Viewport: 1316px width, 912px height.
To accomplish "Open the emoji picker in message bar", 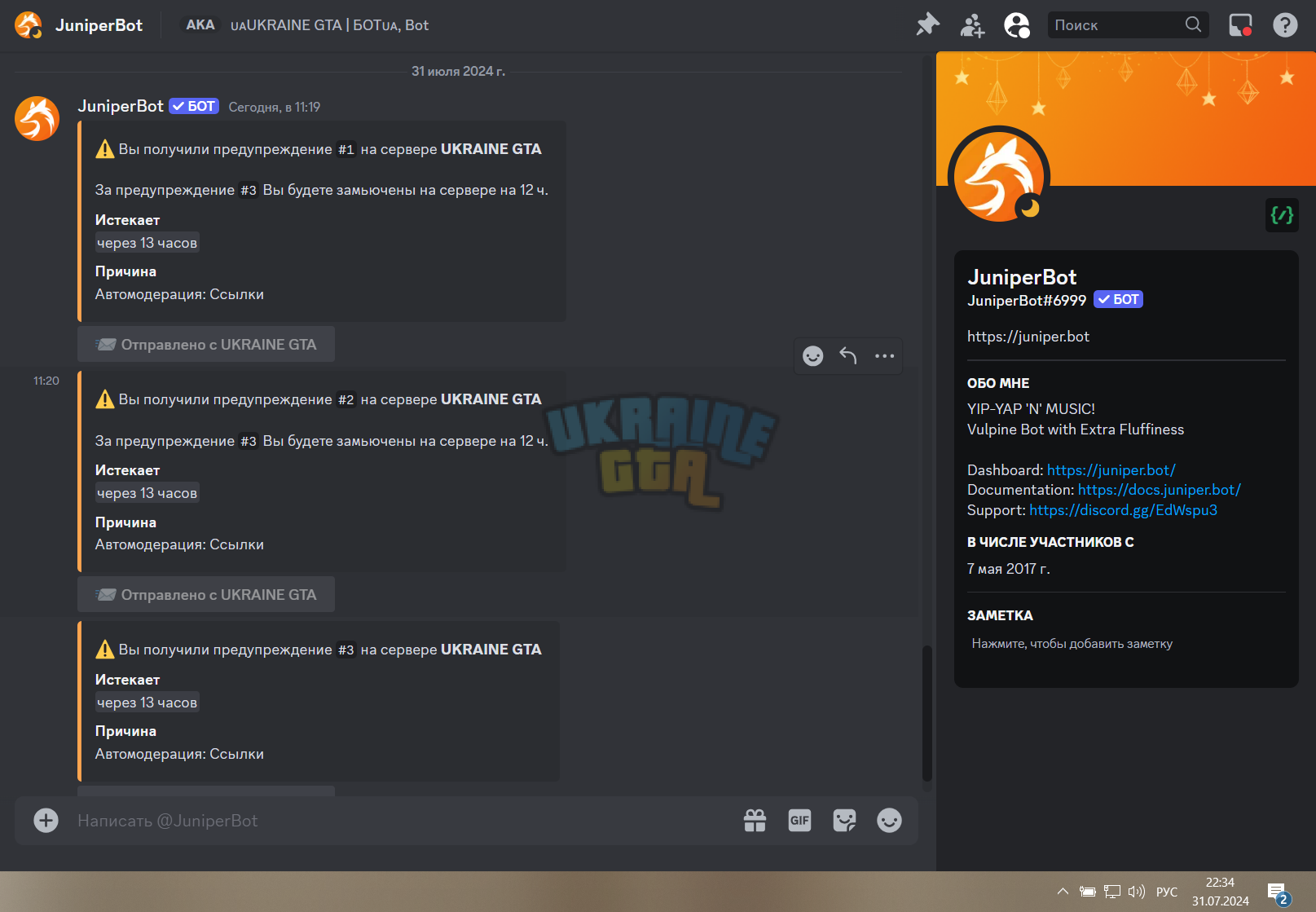I will click(889, 820).
